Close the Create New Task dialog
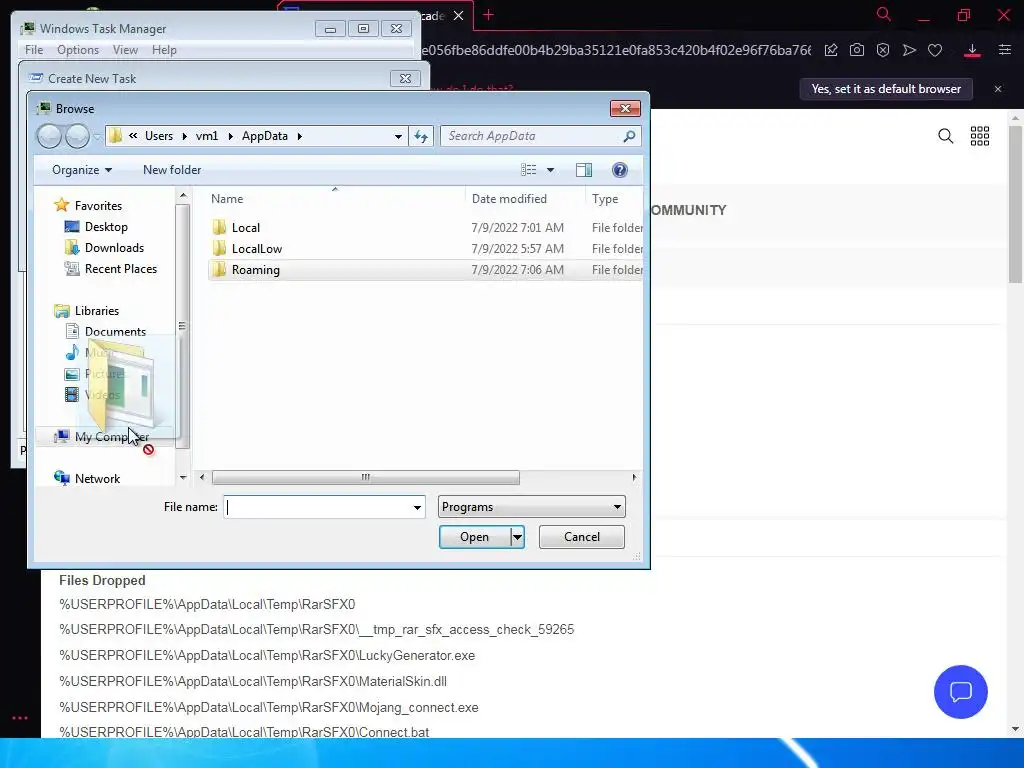This screenshot has height=768, width=1024. (405, 78)
